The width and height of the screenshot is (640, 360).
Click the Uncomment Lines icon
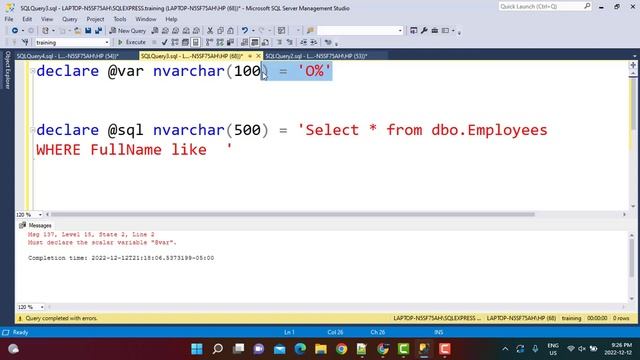coord(289,42)
